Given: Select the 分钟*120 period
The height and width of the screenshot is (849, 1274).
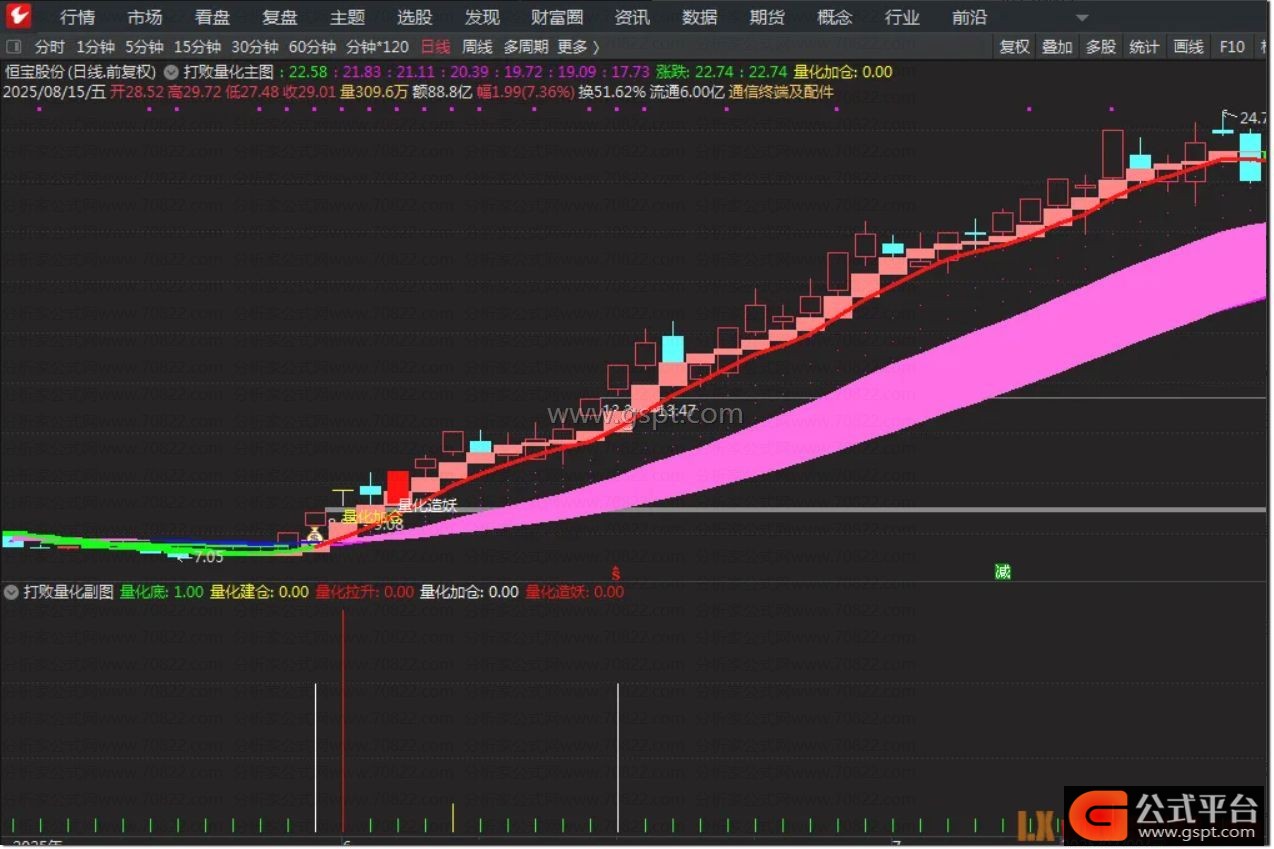Looking at the screenshot, I should coord(377,47).
